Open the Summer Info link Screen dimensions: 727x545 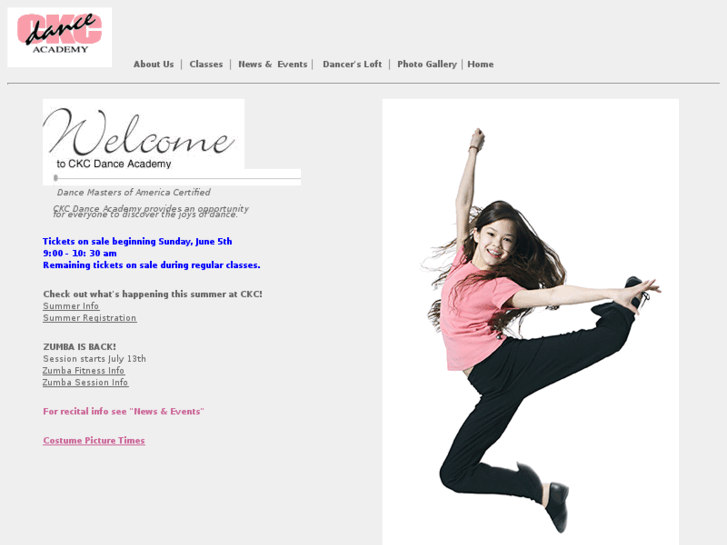71,306
